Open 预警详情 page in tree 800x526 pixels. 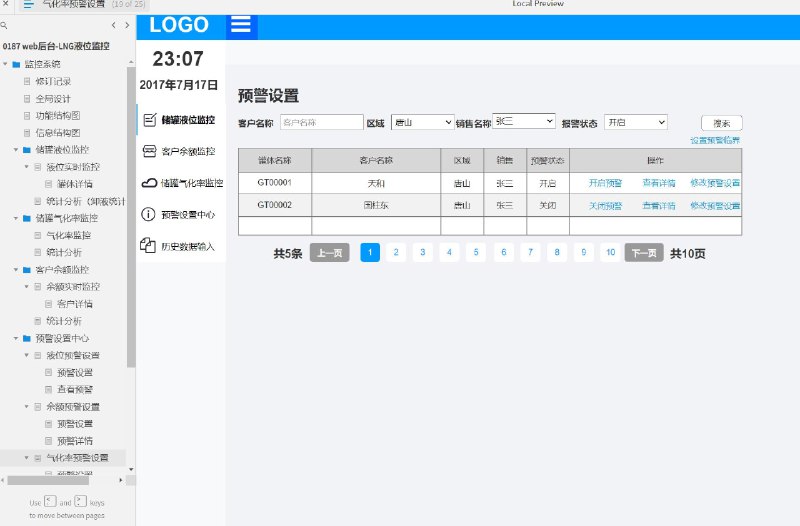coord(74,441)
